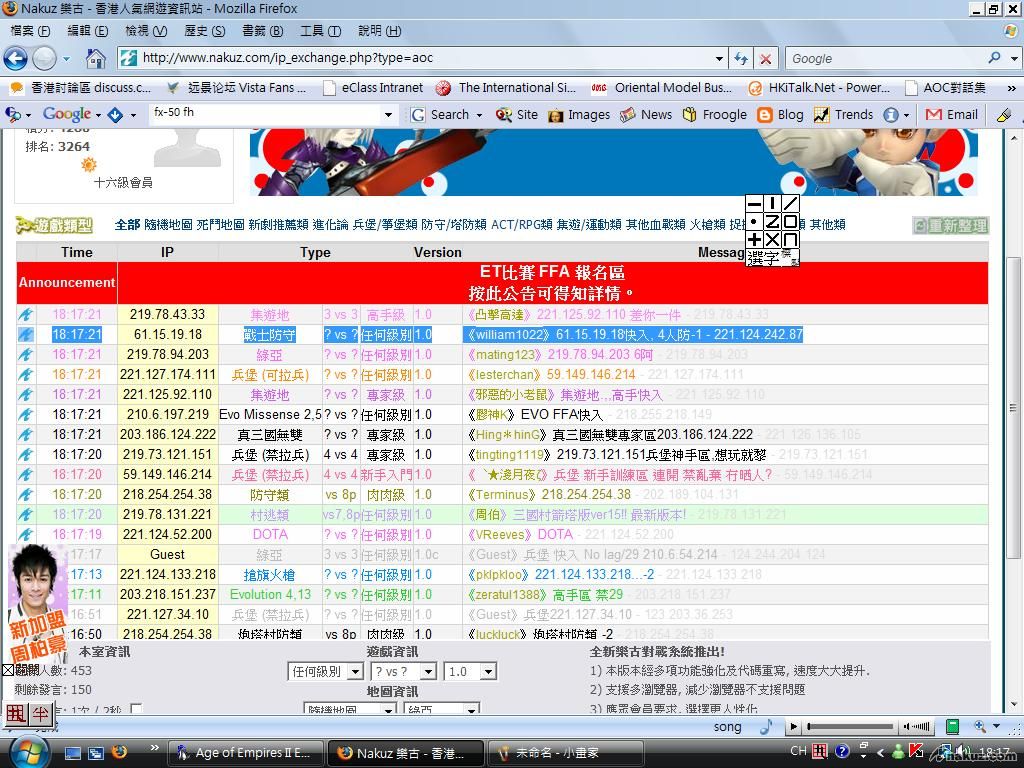Open Google toolbar Site search
The height and width of the screenshot is (768, 1024).
[517, 115]
